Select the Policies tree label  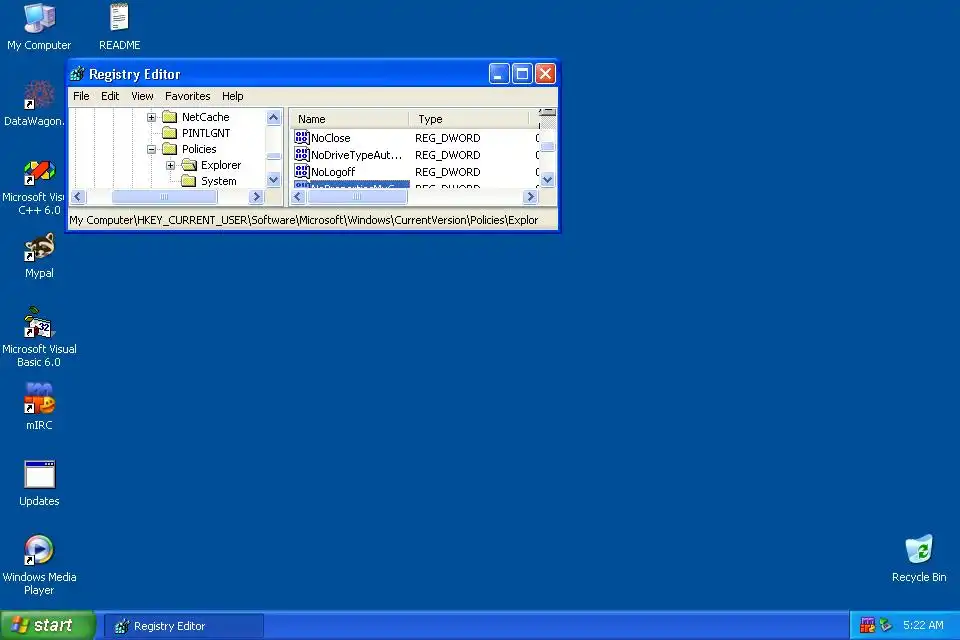coord(199,149)
